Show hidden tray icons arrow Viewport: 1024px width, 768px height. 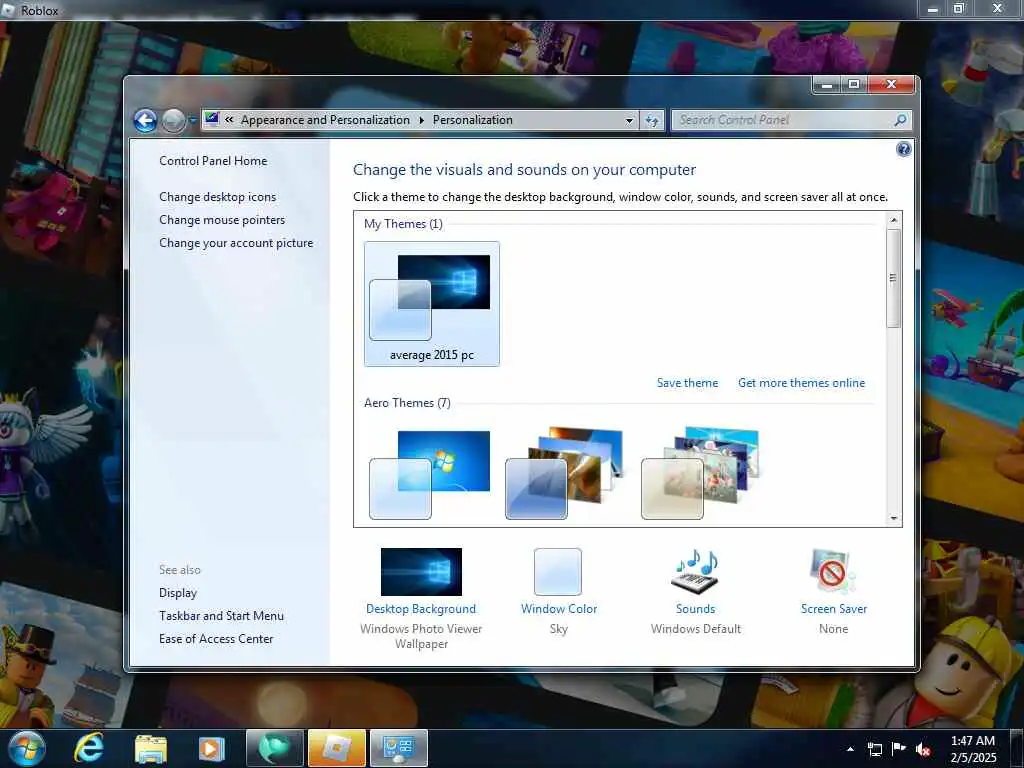click(850, 749)
